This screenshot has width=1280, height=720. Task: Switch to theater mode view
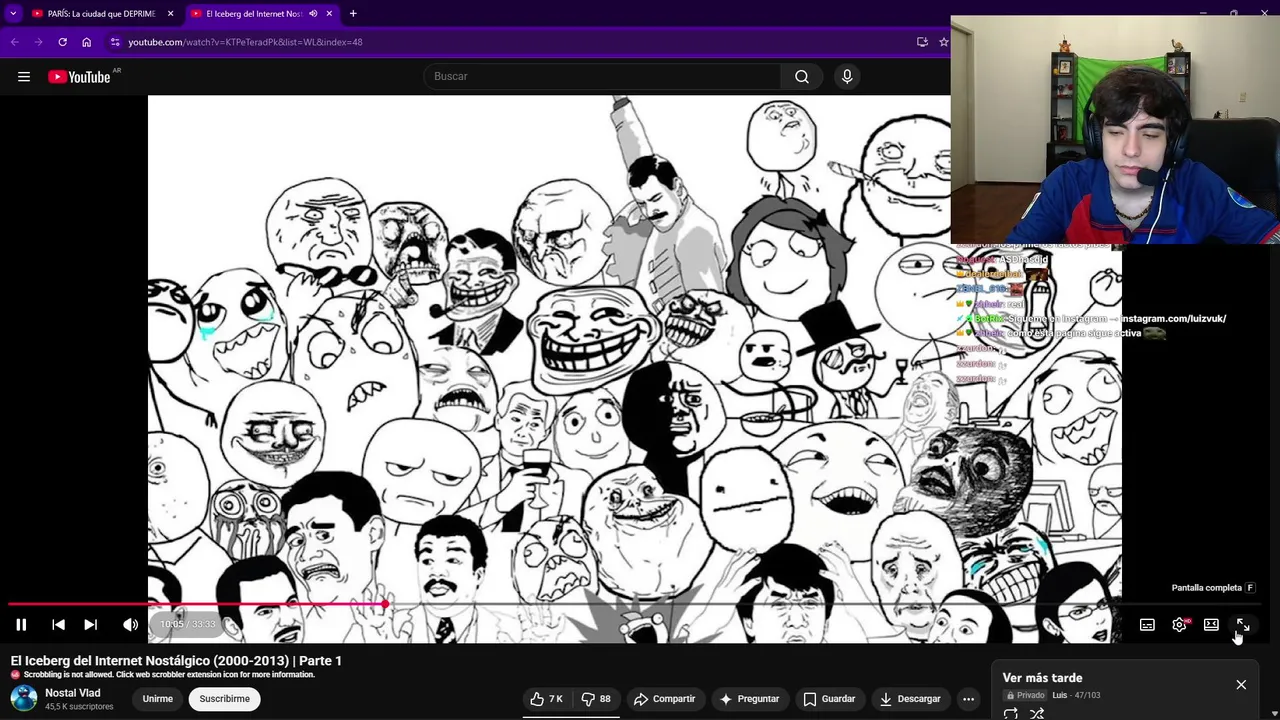1211,625
